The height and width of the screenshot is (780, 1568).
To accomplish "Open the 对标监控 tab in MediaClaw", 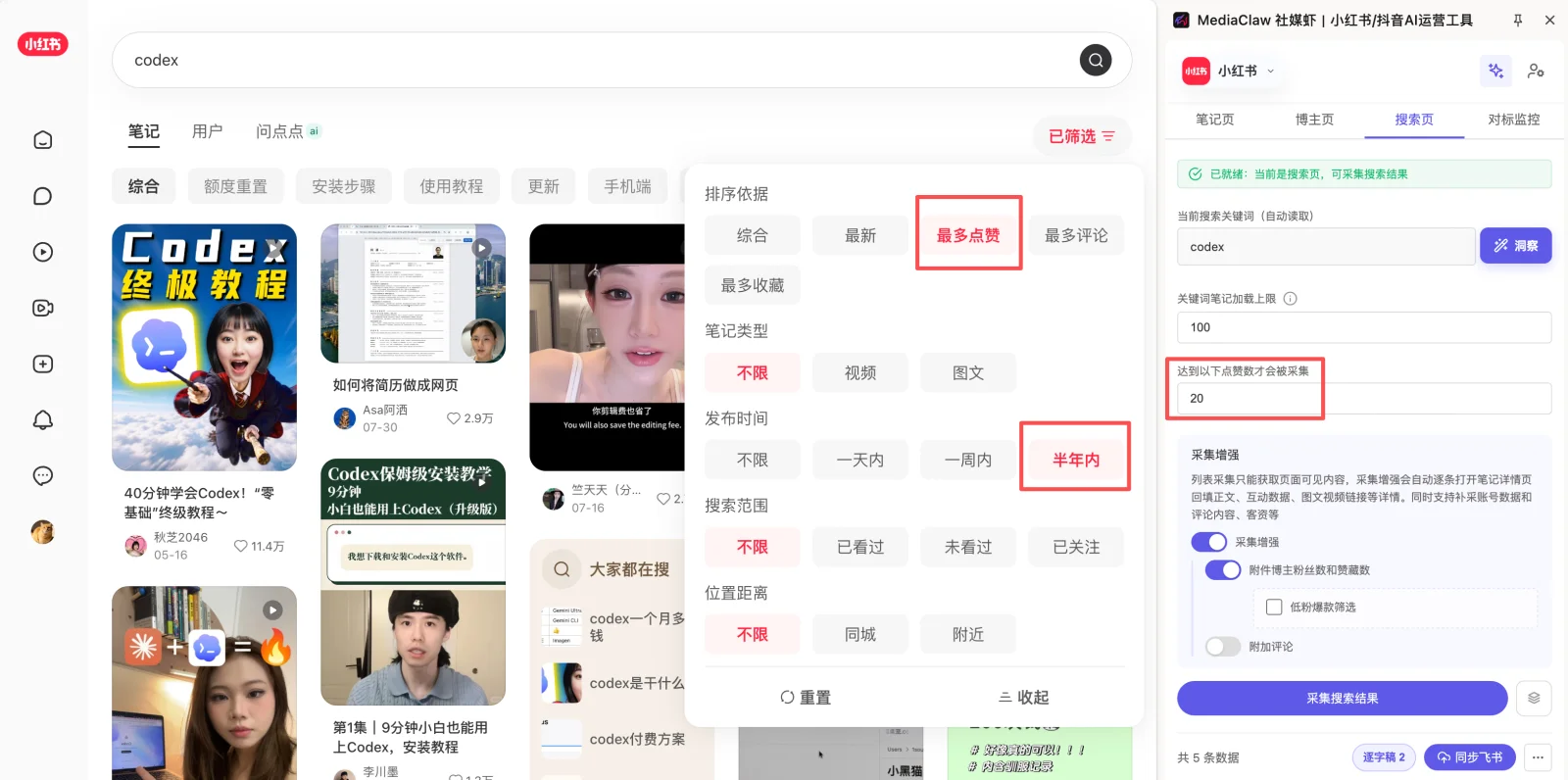I will [x=1514, y=120].
